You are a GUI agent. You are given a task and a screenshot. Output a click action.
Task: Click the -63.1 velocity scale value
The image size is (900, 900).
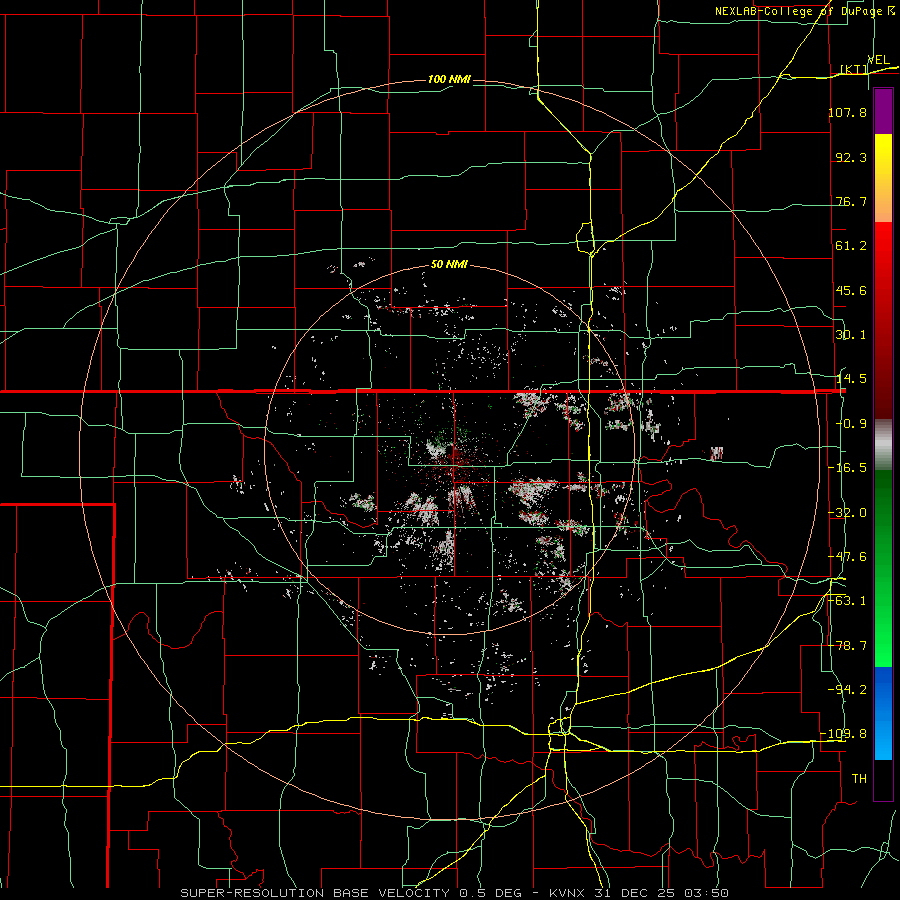pyautogui.click(x=847, y=601)
